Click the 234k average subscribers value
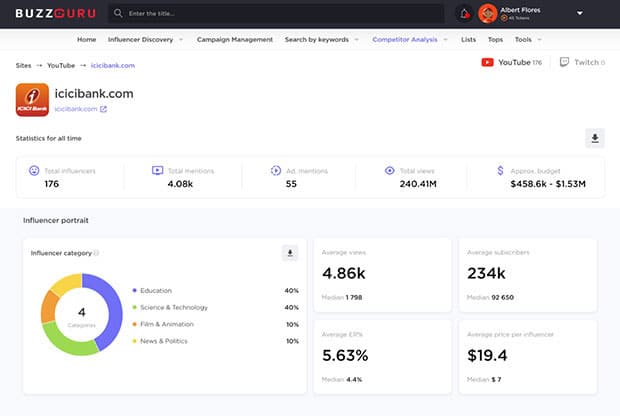This screenshot has width=620, height=416. click(486, 273)
